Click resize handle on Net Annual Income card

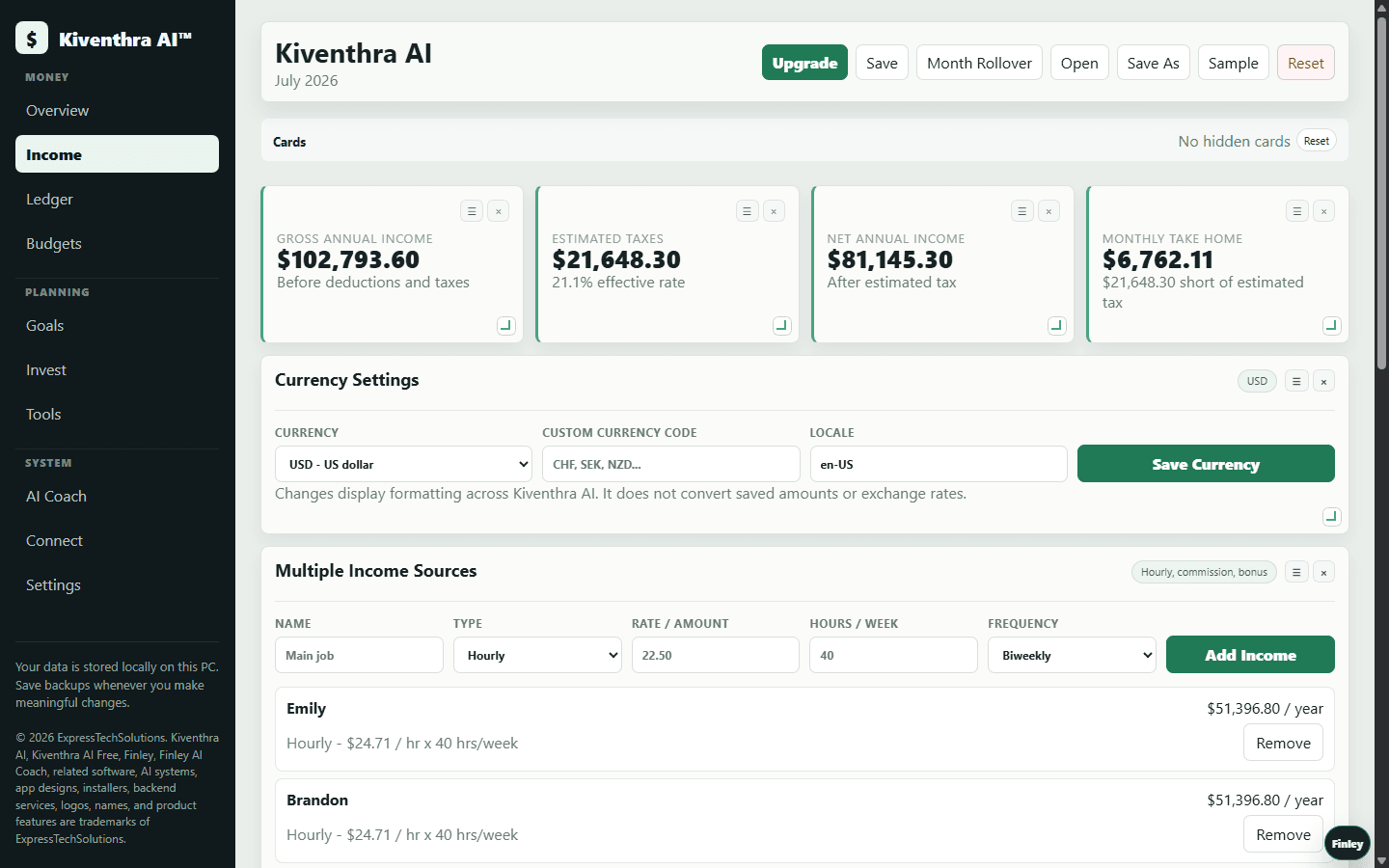point(1057,325)
